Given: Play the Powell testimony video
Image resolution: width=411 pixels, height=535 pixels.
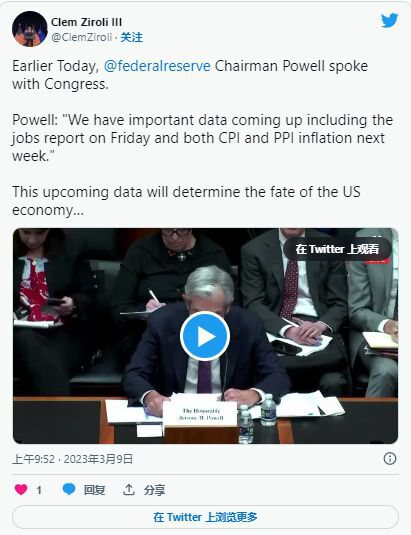Looking at the screenshot, I should (205, 336).
